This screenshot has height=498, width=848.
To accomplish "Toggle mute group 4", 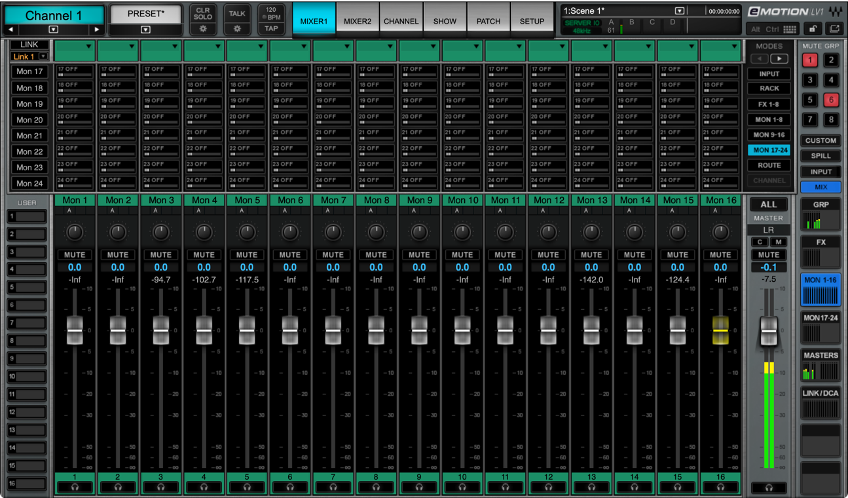I will pyautogui.click(x=831, y=80).
